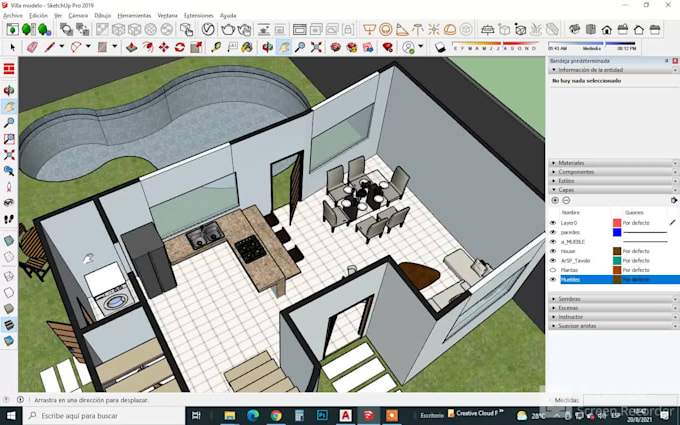This screenshot has width=680, height=425.
Task: Click the Zoom Window tool in left toolbar
Action: point(9,139)
